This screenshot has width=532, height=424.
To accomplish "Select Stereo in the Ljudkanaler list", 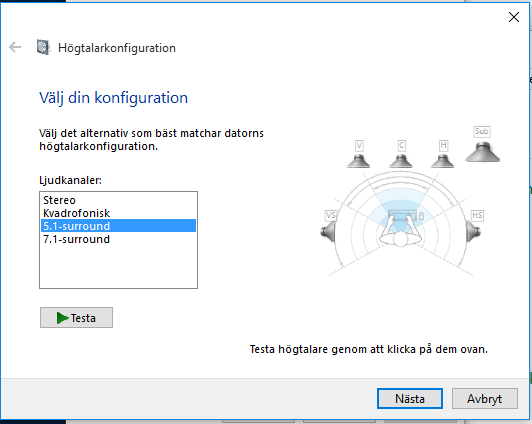I will [118, 200].
